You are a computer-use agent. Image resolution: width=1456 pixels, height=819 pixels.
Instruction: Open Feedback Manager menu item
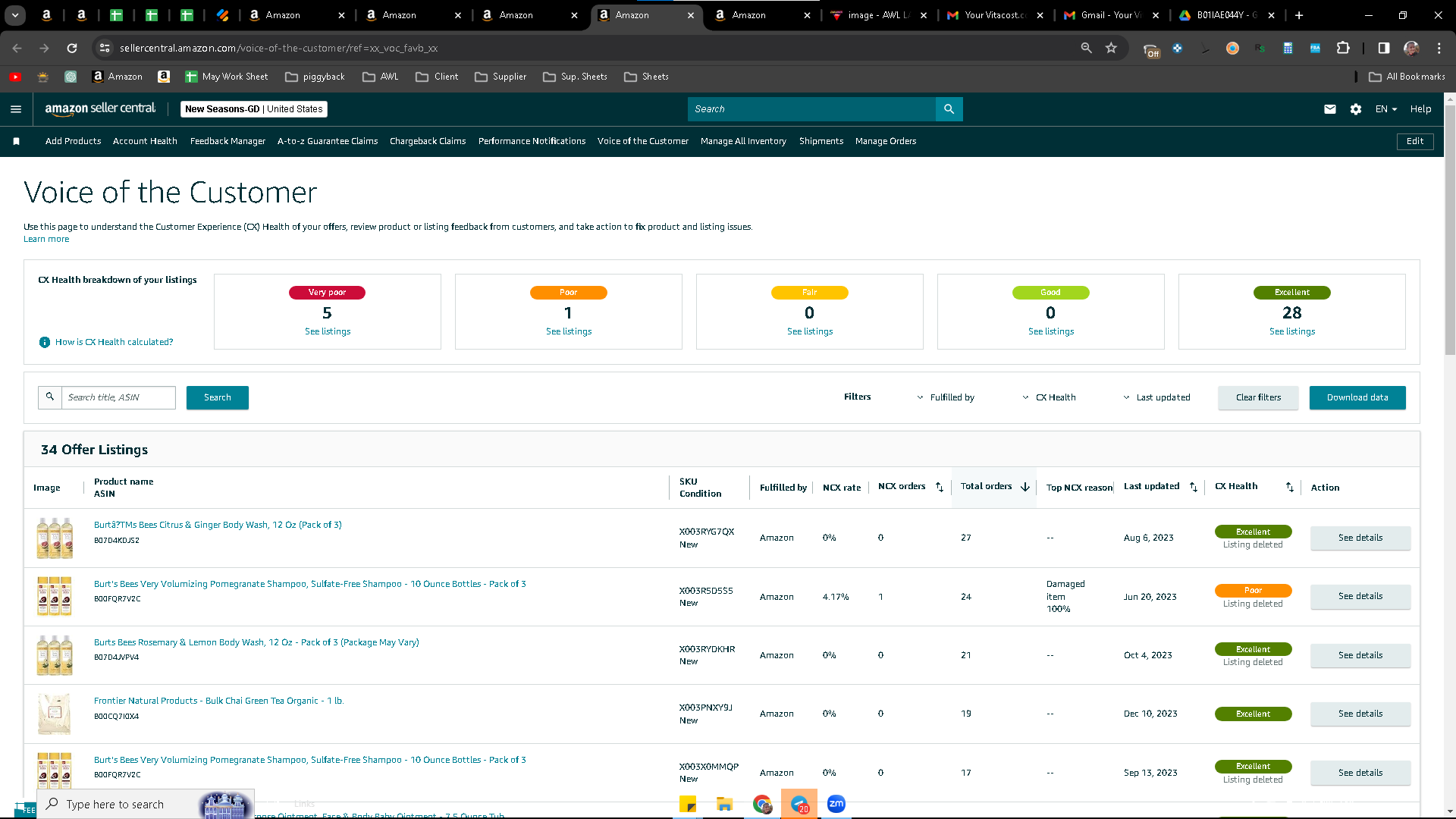click(x=227, y=141)
